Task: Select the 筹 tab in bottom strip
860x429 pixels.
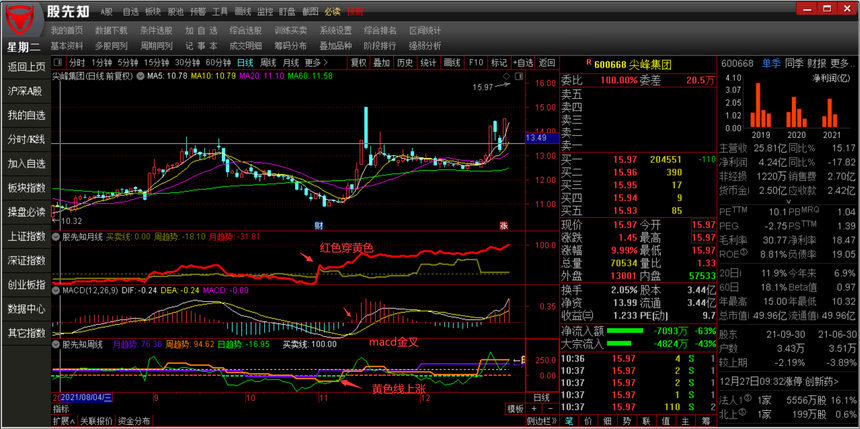Action: tap(705, 421)
